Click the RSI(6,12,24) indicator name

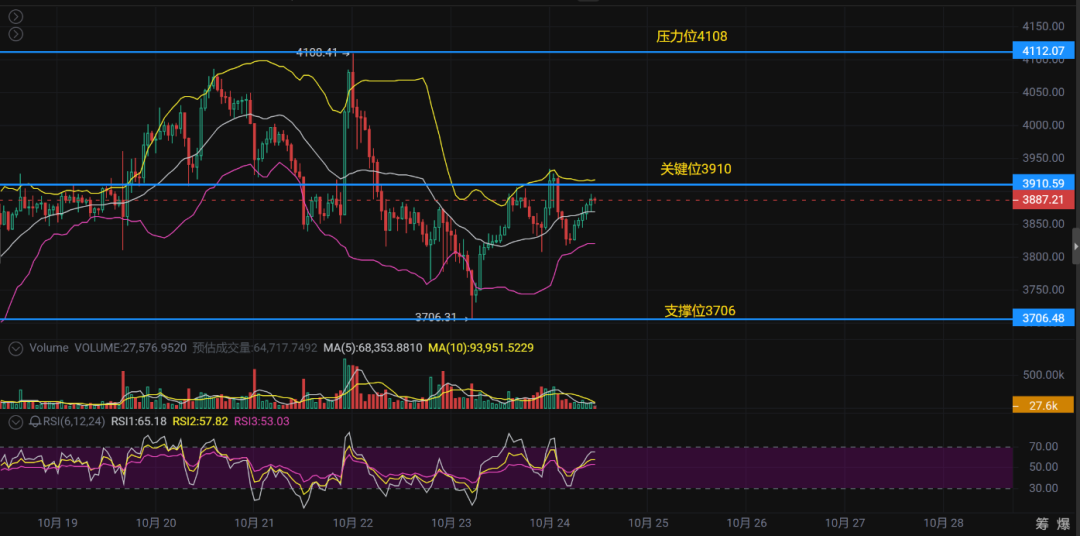74,422
